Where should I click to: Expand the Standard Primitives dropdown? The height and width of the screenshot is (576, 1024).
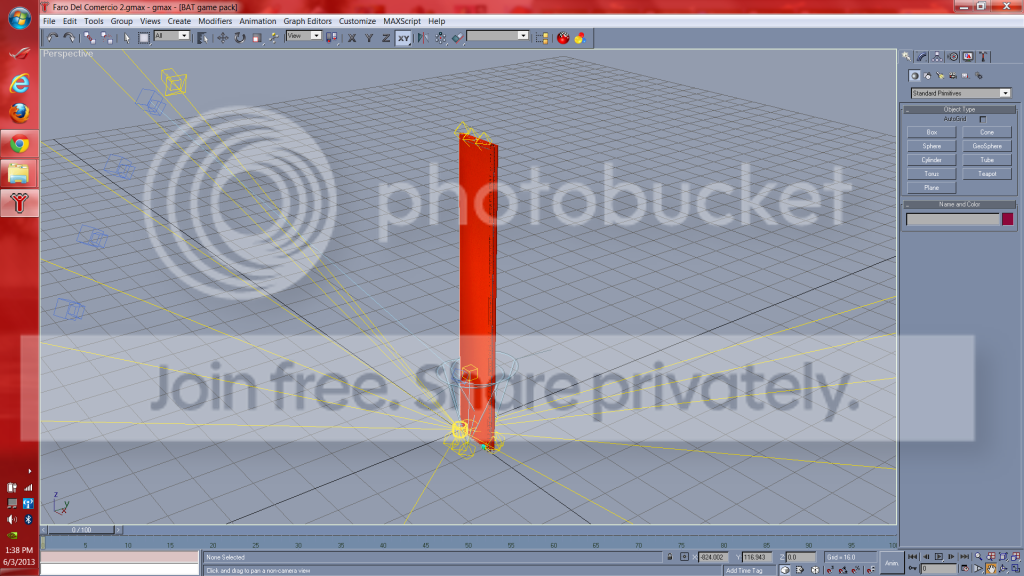(961, 93)
